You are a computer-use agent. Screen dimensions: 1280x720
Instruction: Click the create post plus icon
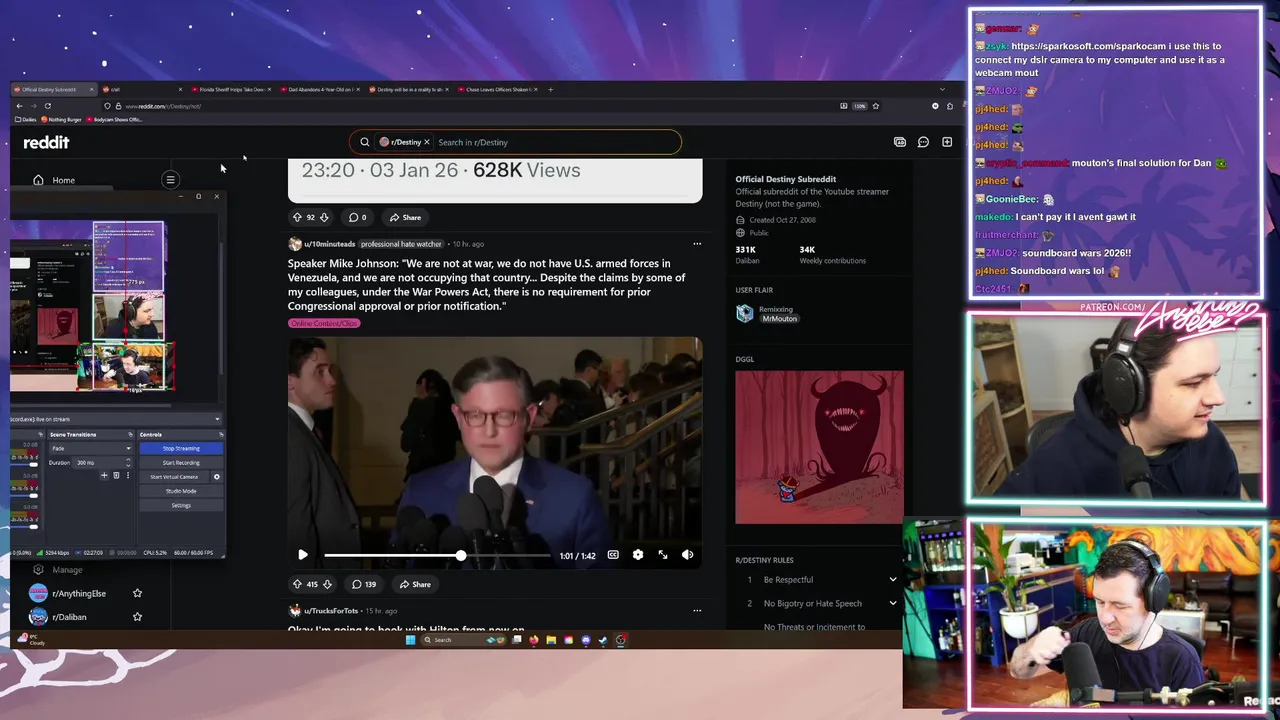(947, 142)
